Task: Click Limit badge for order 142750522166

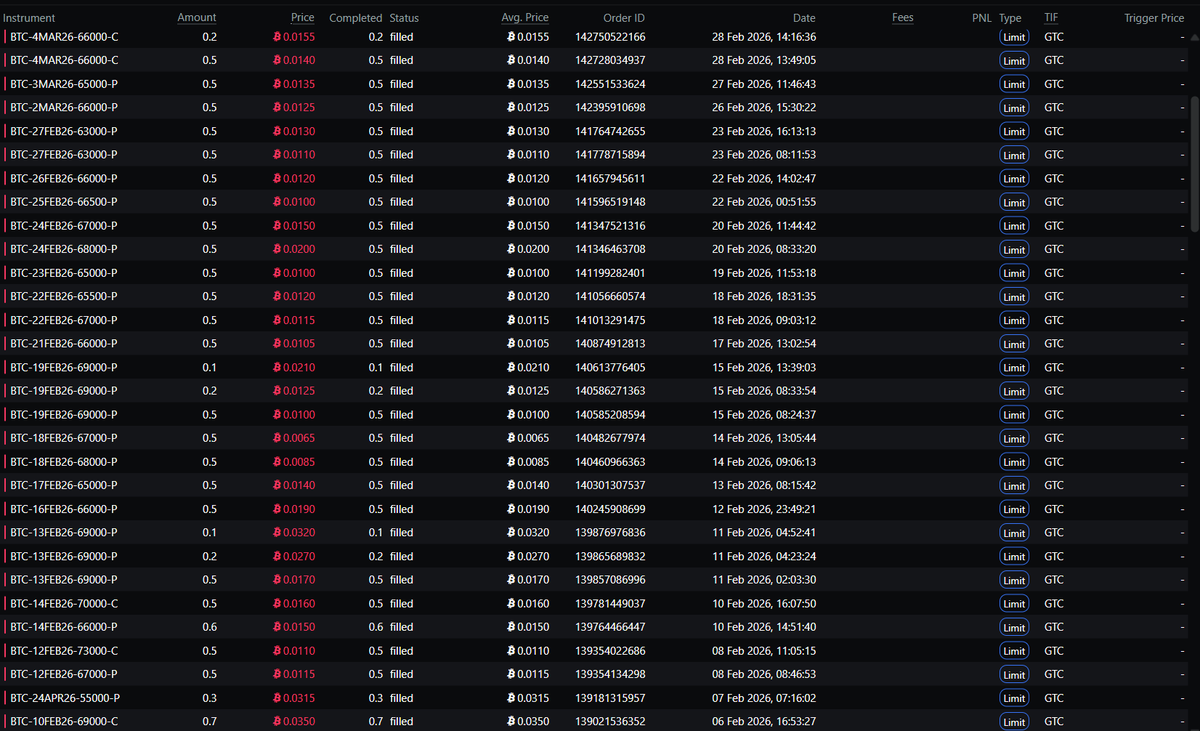Action: (1014, 37)
